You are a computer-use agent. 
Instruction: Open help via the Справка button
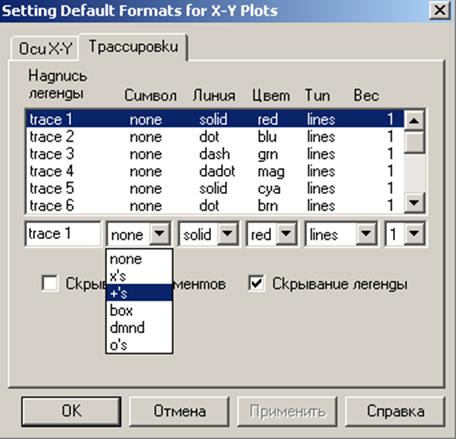pos(395,411)
